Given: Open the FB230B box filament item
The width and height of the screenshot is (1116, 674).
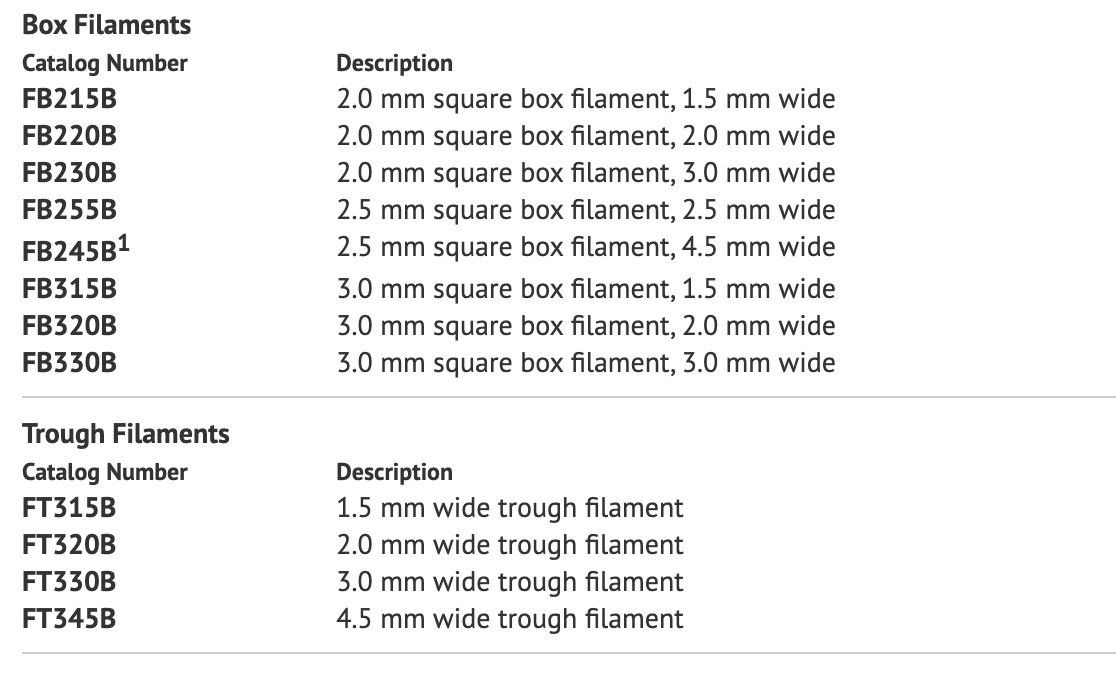Looking at the screenshot, I should coord(69,173).
